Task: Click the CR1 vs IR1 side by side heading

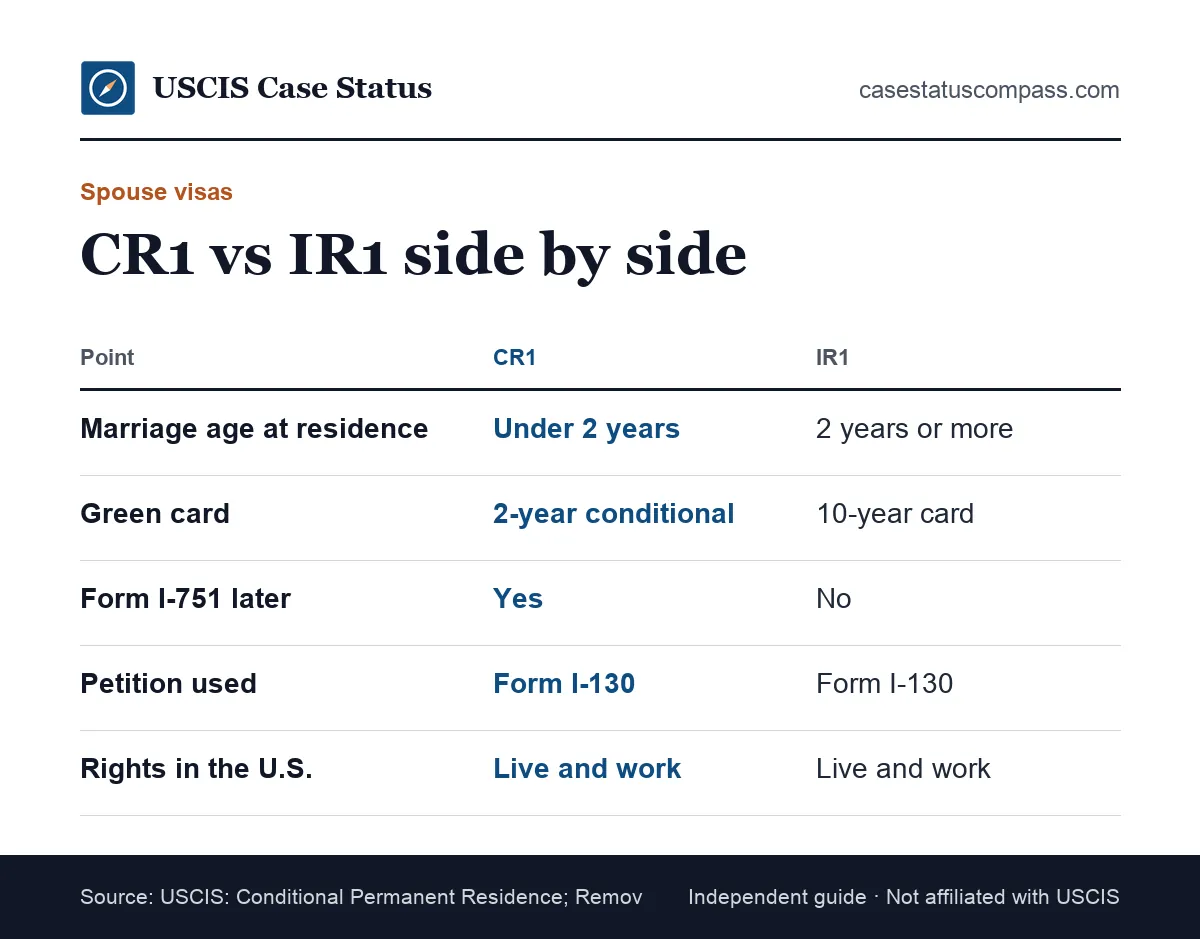Action: tap(413, 254)
